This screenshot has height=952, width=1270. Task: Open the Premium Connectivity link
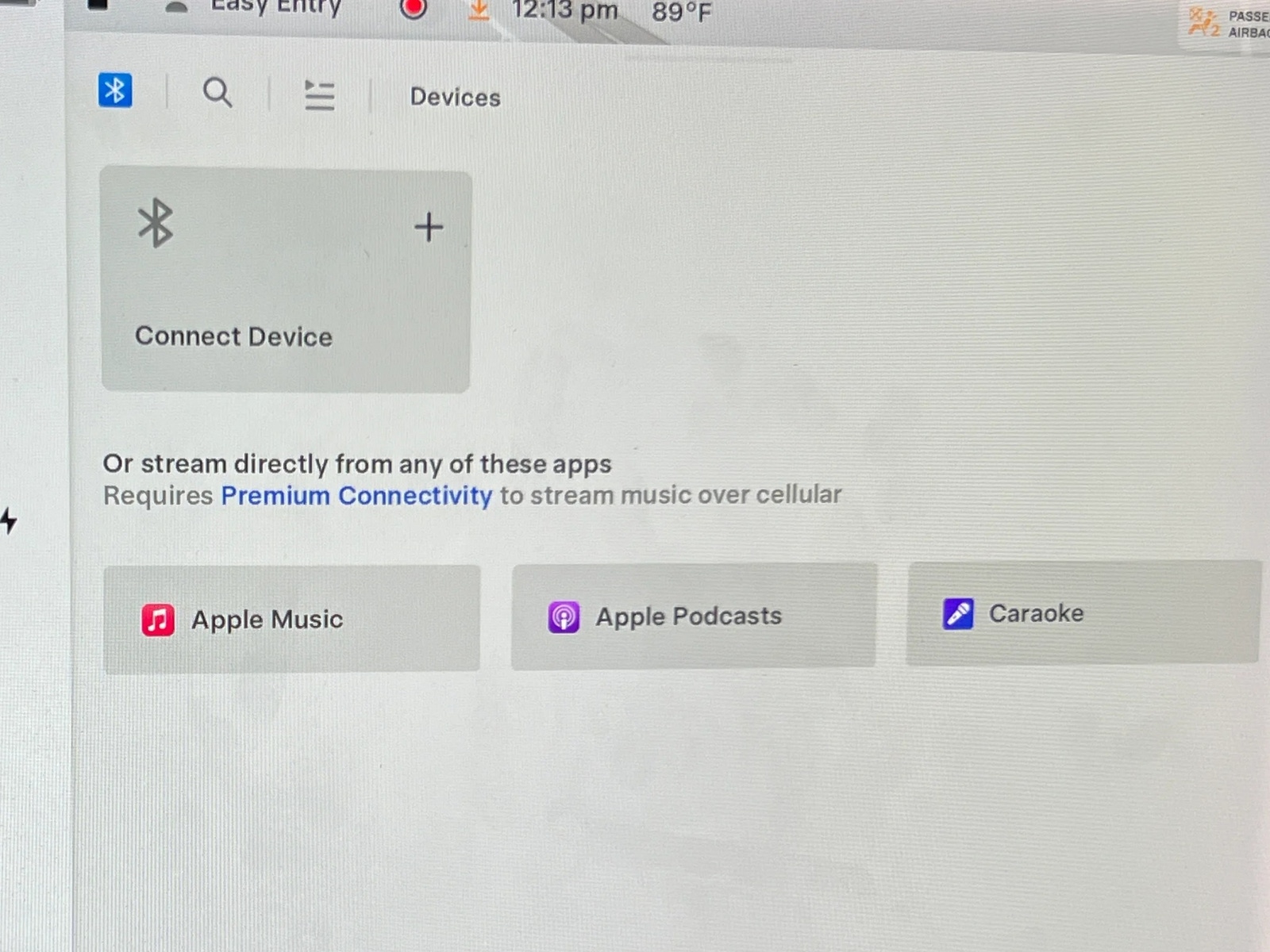coord(356,496)
